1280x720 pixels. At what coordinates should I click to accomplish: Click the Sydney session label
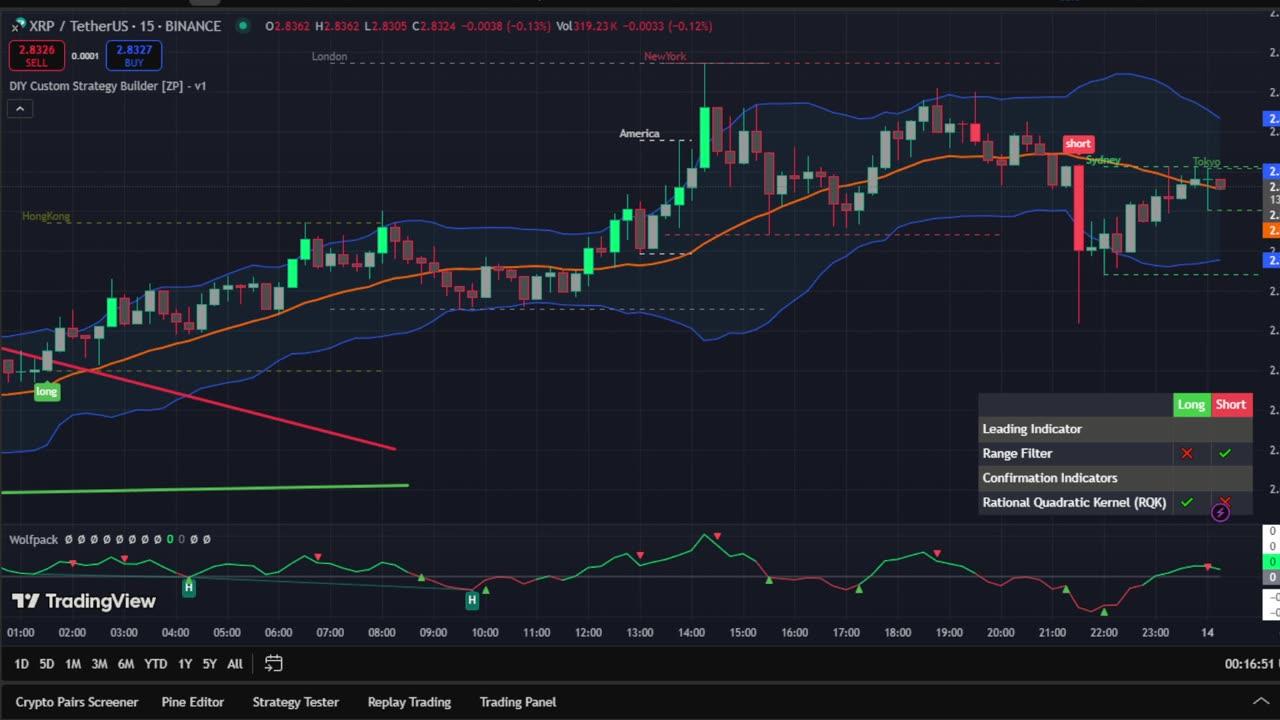pyautogui.click(x=1103, y=160)
